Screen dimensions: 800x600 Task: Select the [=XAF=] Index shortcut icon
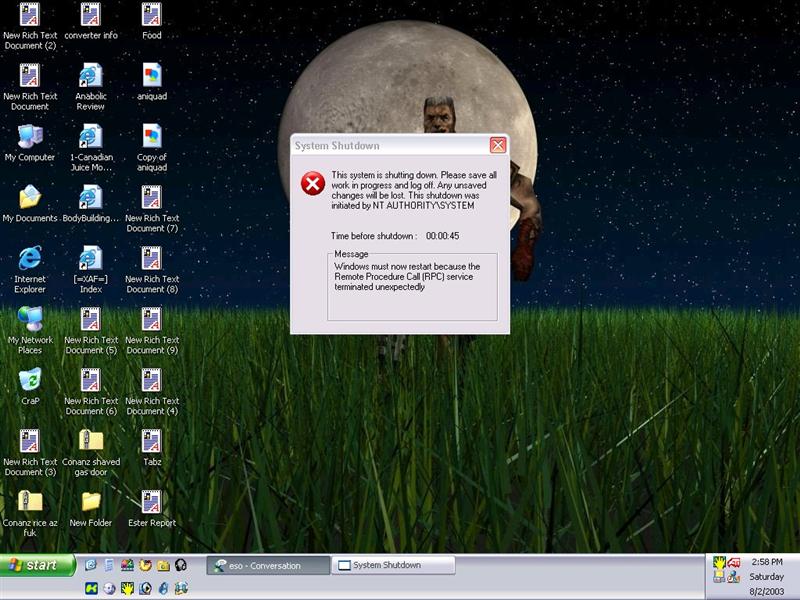click(91, 270)
